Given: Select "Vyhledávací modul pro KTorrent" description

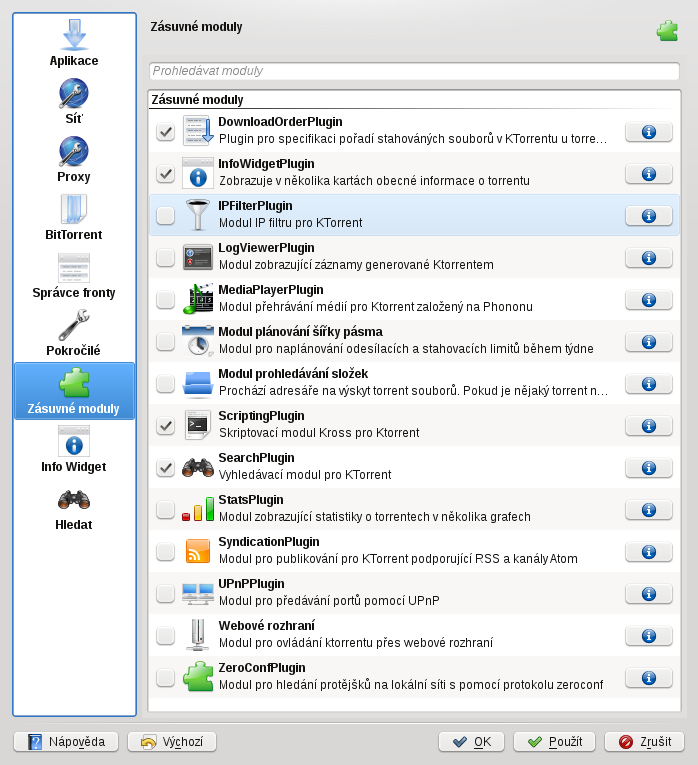Looking at the screenshot, I should click(x=305, y=475).
